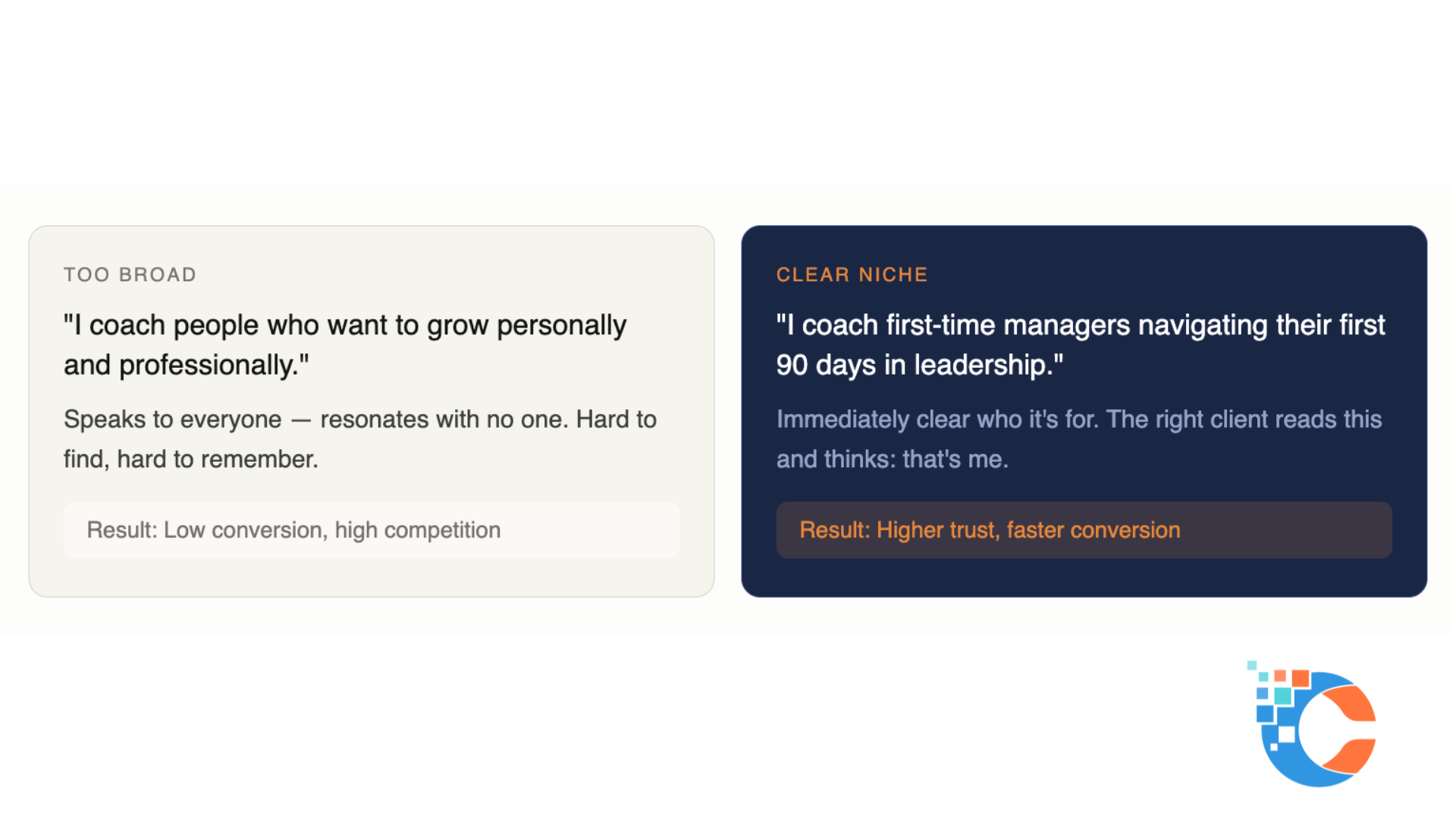Click the "TOO BROAD" label
Viewport: 1456px width, 819px height.
coord(130,275)
